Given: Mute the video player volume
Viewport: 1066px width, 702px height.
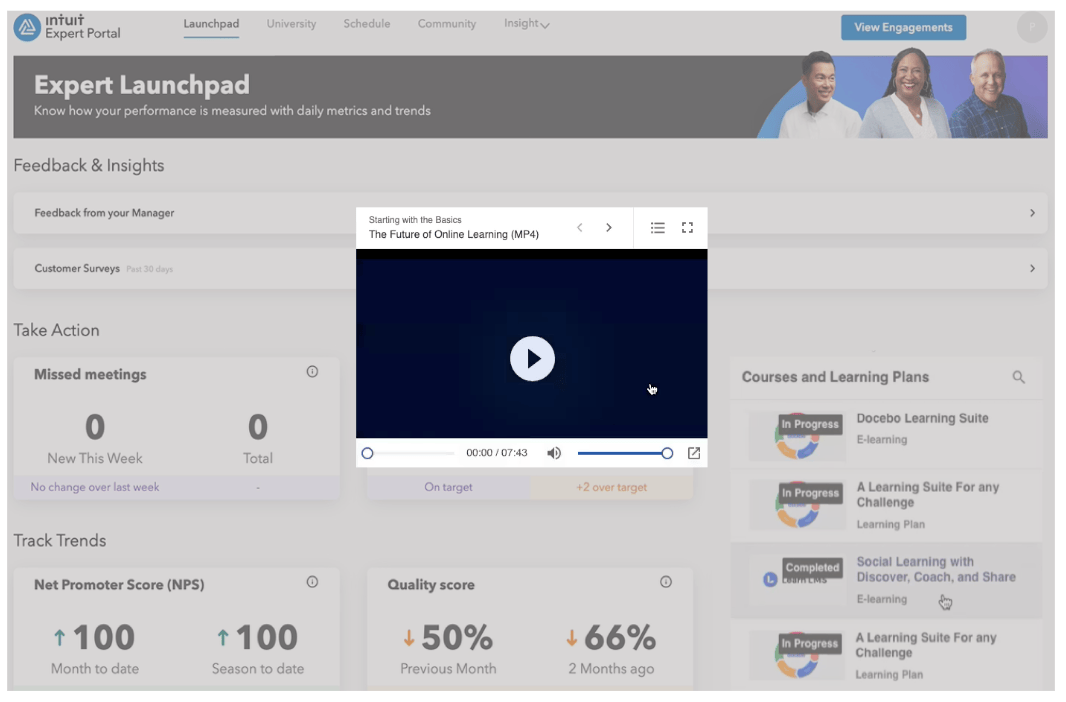Looking at the screenshot, I should (554, 453).
